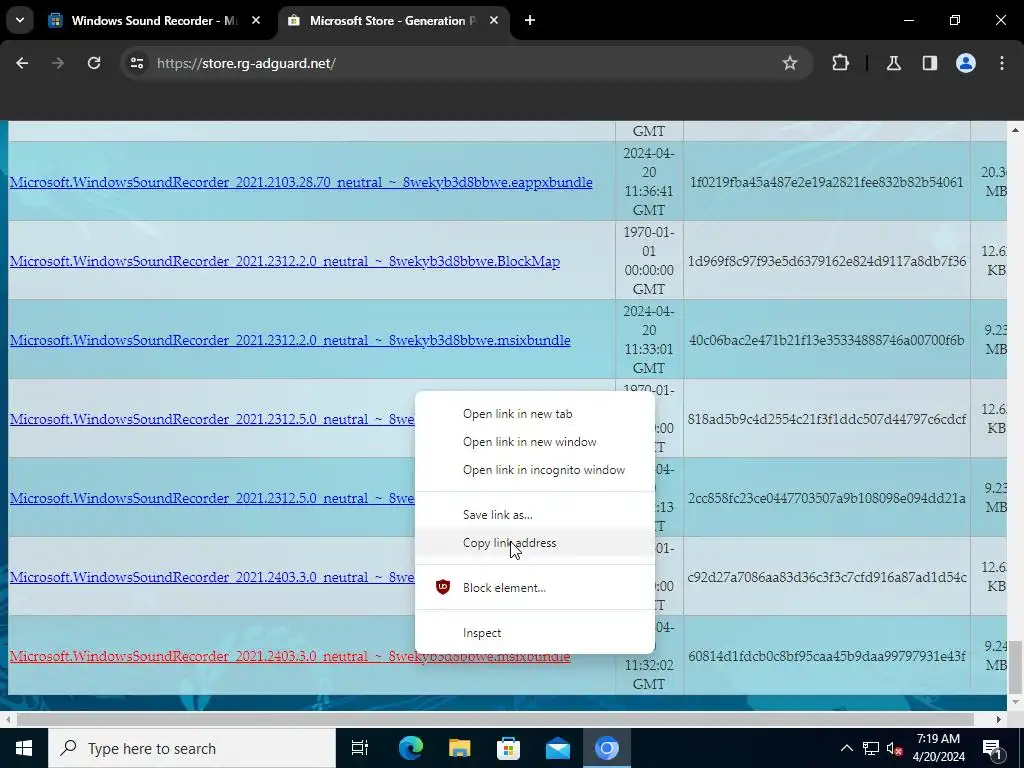Toggle the browser side panel

pyautogui.click(x=930, y=63)
